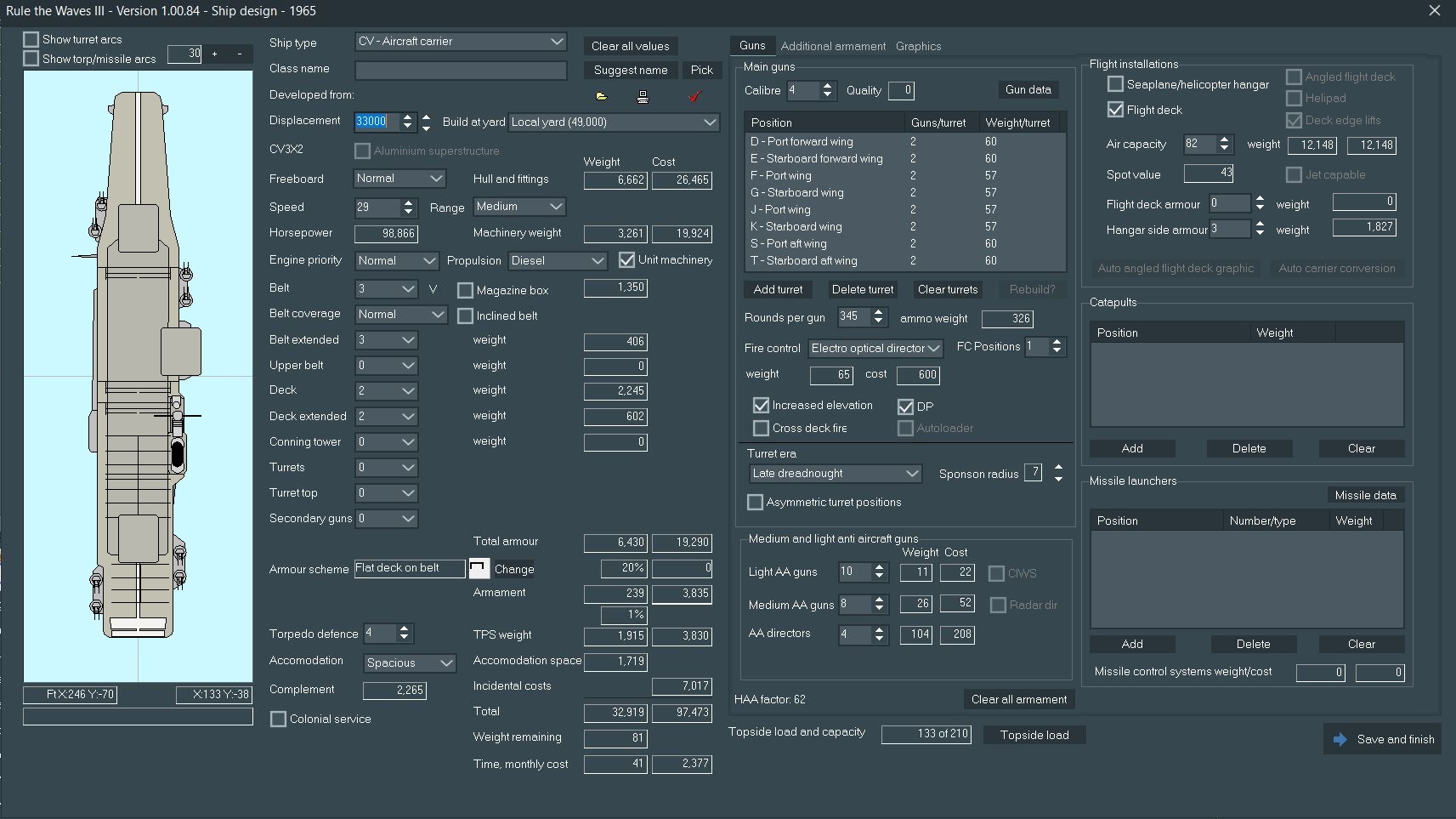Increase flight deck armour stepper

coord(1260,199)
